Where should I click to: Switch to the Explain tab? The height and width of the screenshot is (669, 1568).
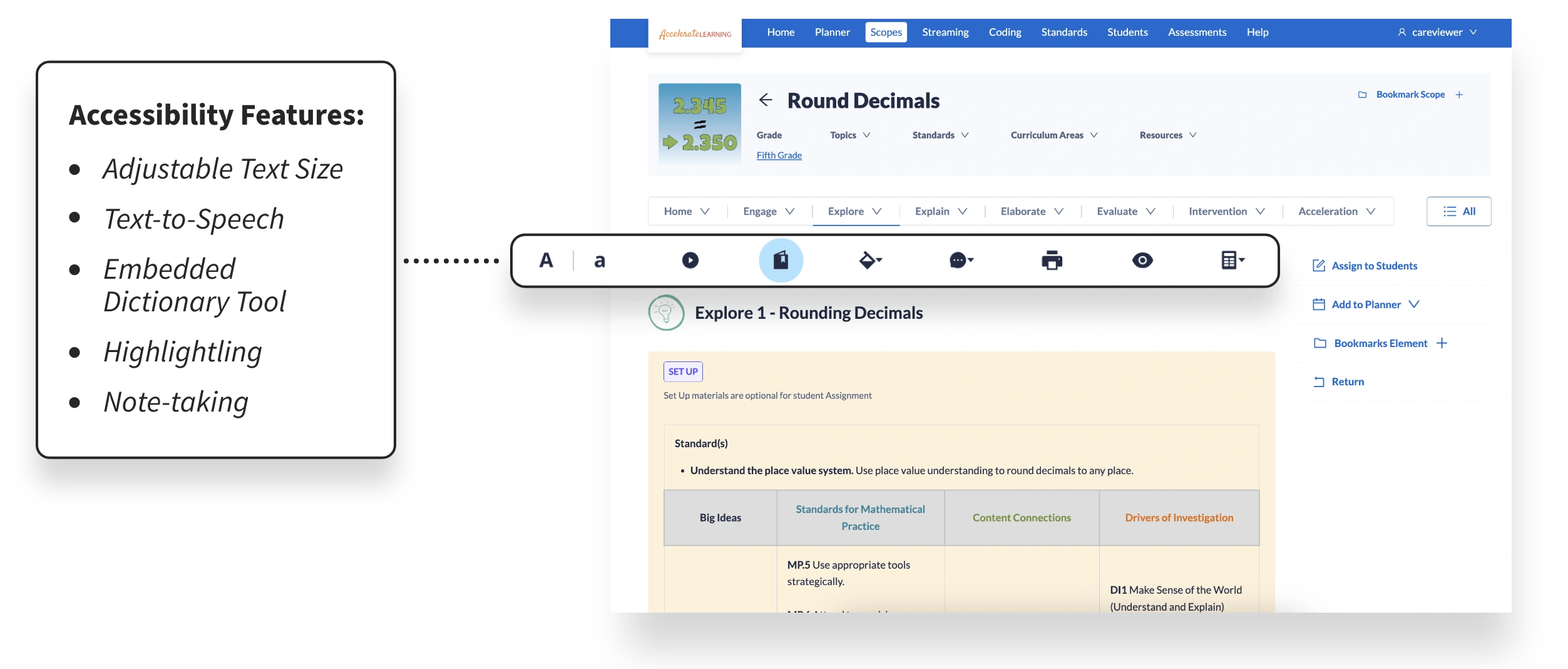coord(941,212)
